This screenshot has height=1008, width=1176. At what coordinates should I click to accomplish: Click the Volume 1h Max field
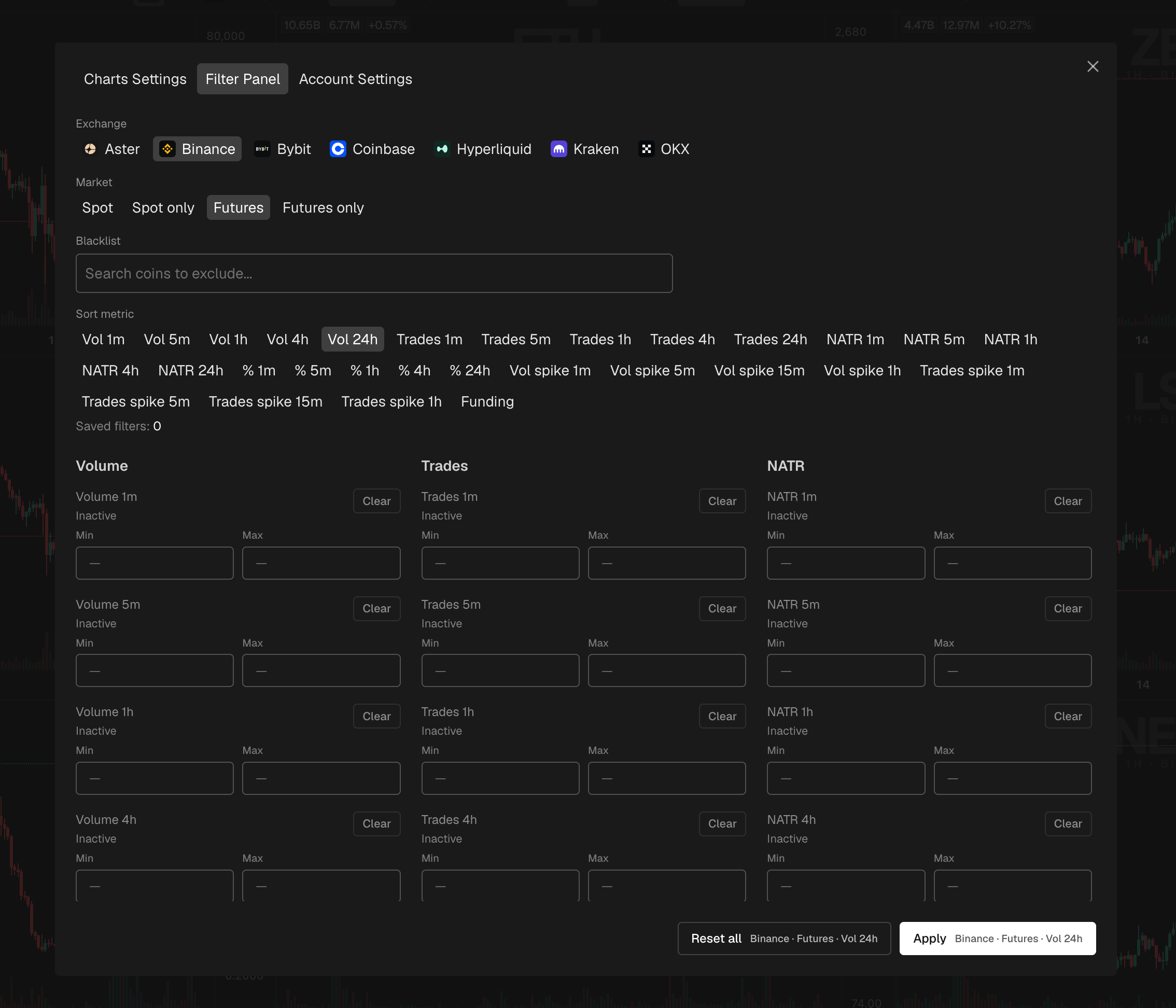click(x=321, y=778)
